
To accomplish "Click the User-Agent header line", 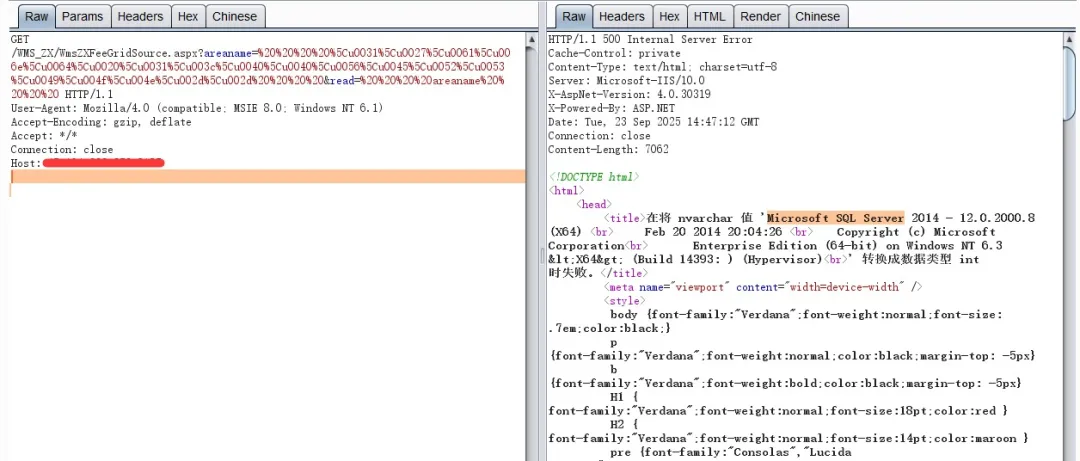I will click(196, 107).
